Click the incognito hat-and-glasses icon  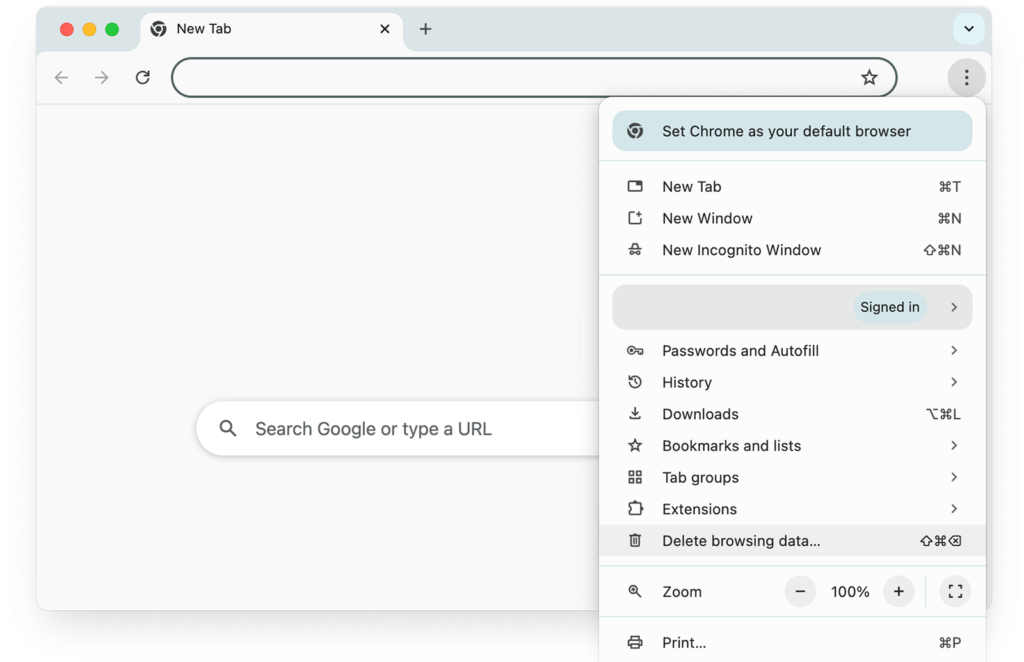click(x=635, y=250)
